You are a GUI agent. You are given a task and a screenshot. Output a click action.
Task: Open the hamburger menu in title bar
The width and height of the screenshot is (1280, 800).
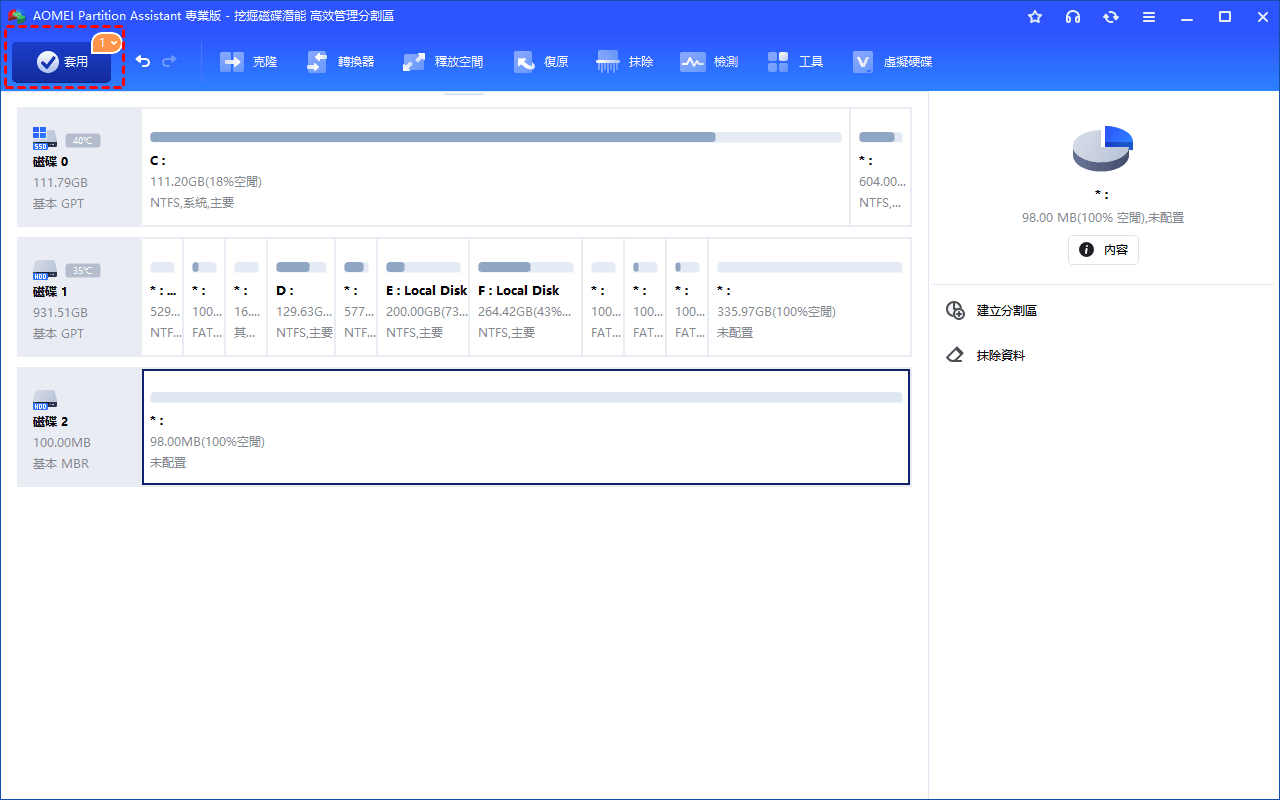1149,17
